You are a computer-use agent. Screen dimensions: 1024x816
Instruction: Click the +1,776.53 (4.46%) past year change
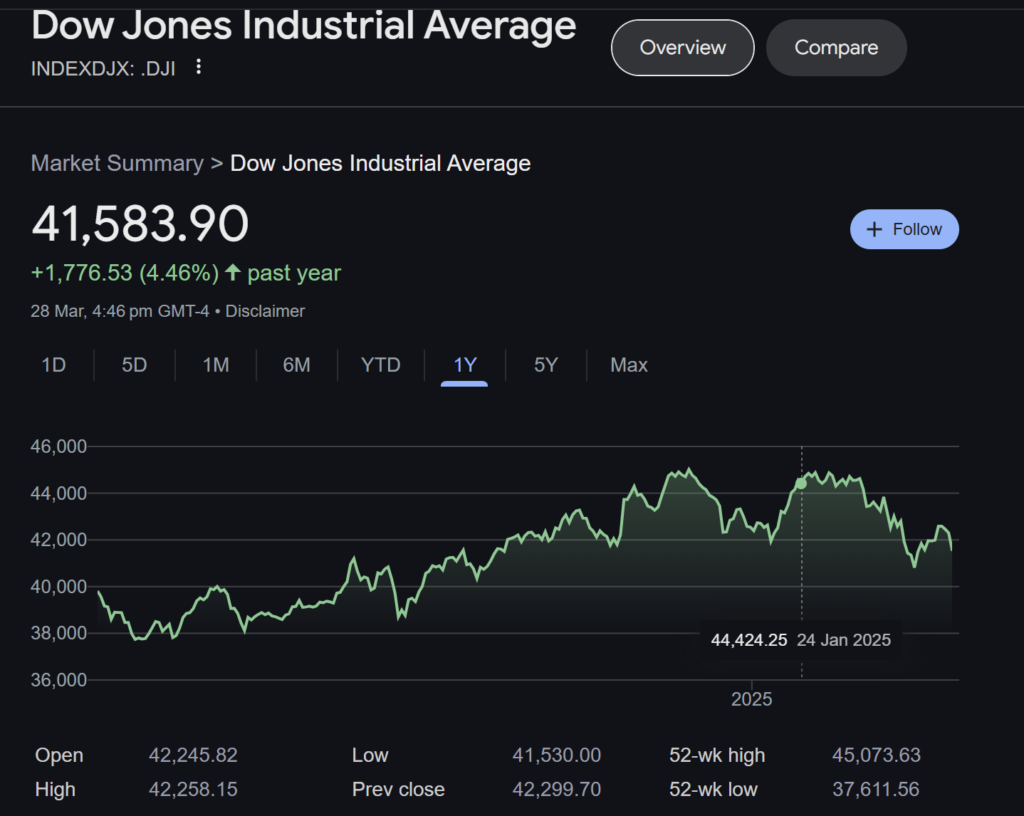tap(186, 273)
